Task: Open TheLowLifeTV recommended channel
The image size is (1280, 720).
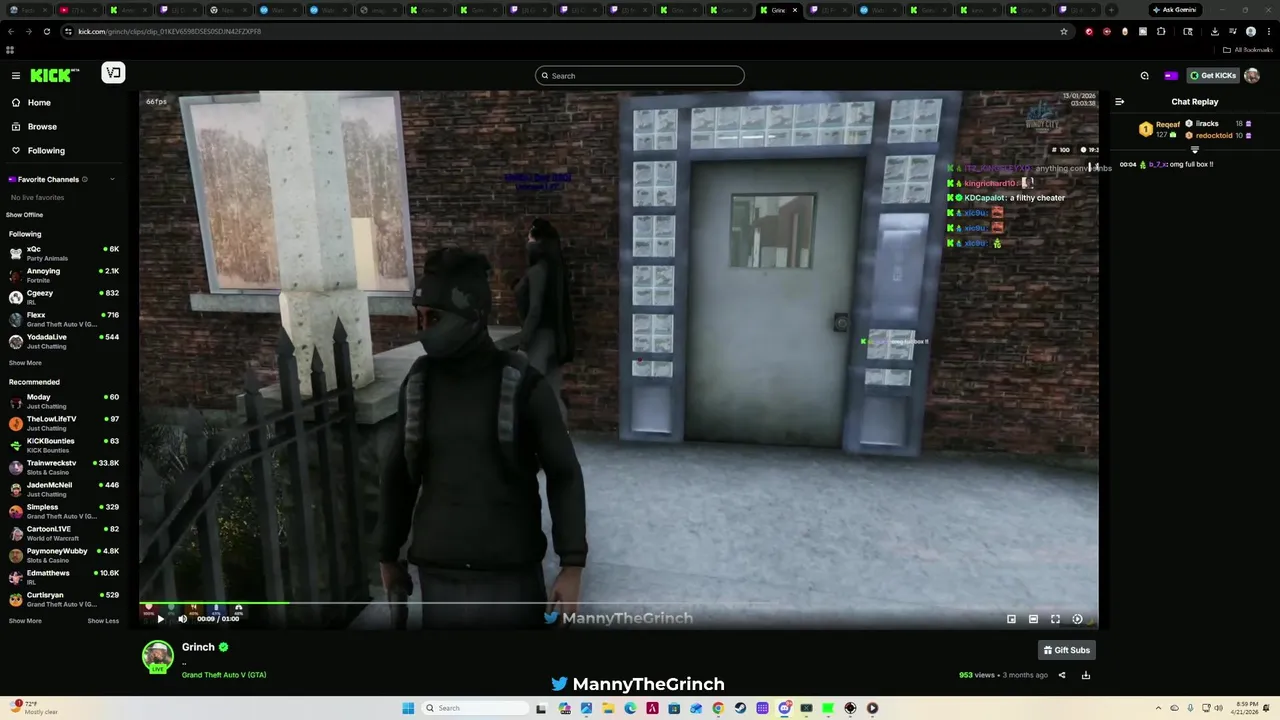Action: tap(64, 423)
